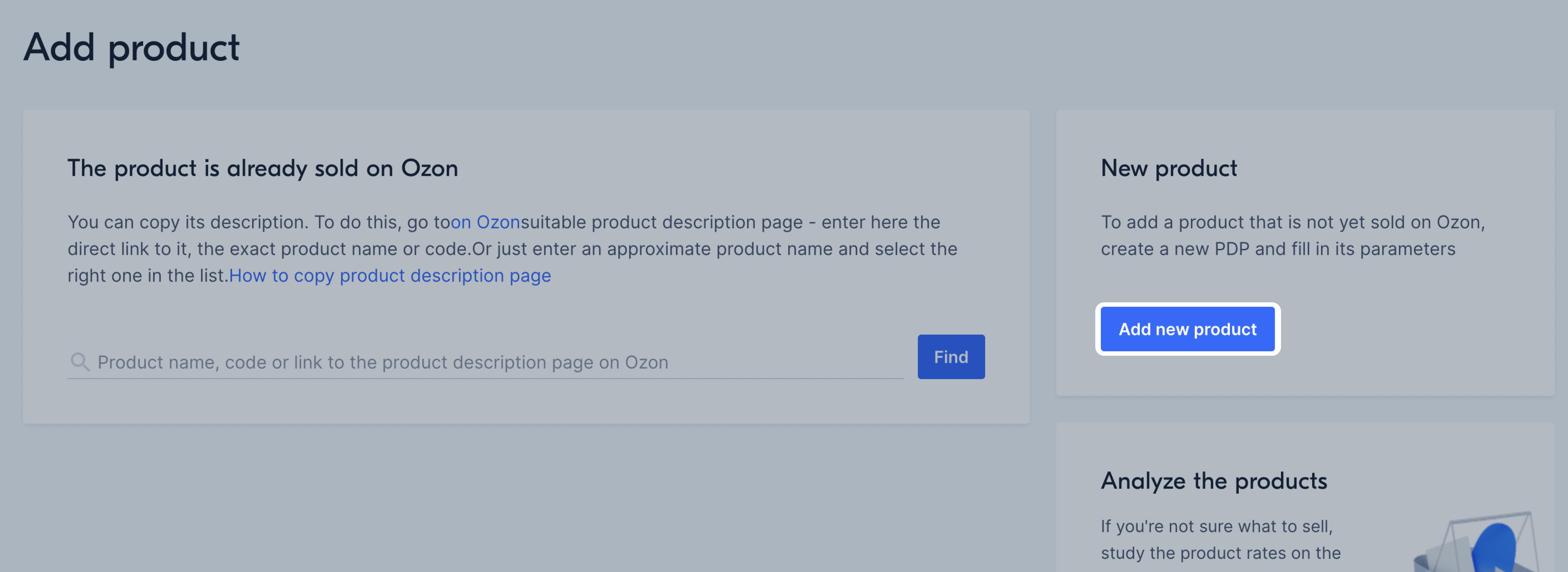Click the Add new product button
Screen dimensions: 1568x572
click(x=1187, y=329)
